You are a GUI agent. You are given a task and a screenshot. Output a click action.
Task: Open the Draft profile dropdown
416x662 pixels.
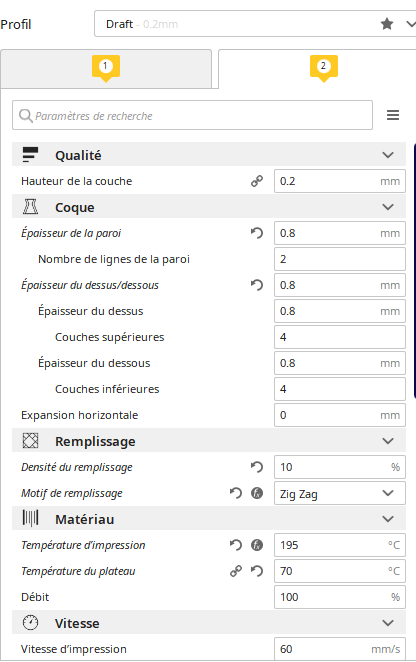pos(255,24)
